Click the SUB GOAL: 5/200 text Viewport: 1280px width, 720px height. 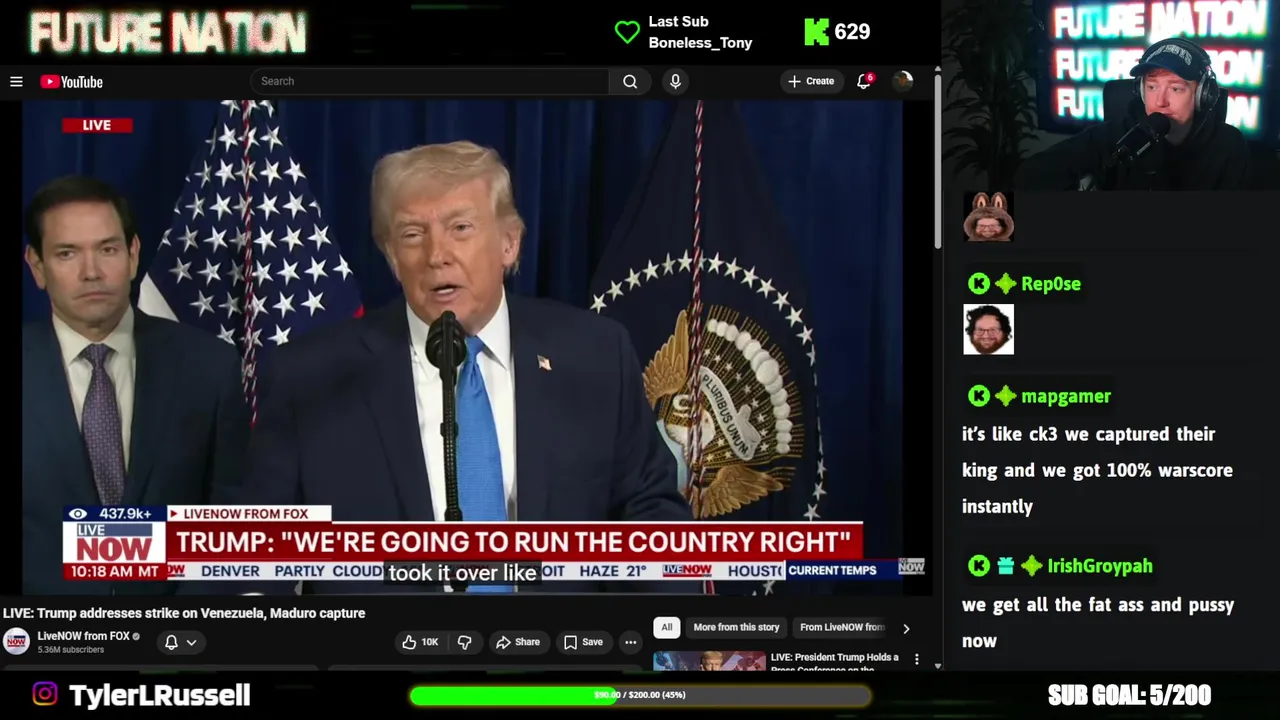point(1129,695)
